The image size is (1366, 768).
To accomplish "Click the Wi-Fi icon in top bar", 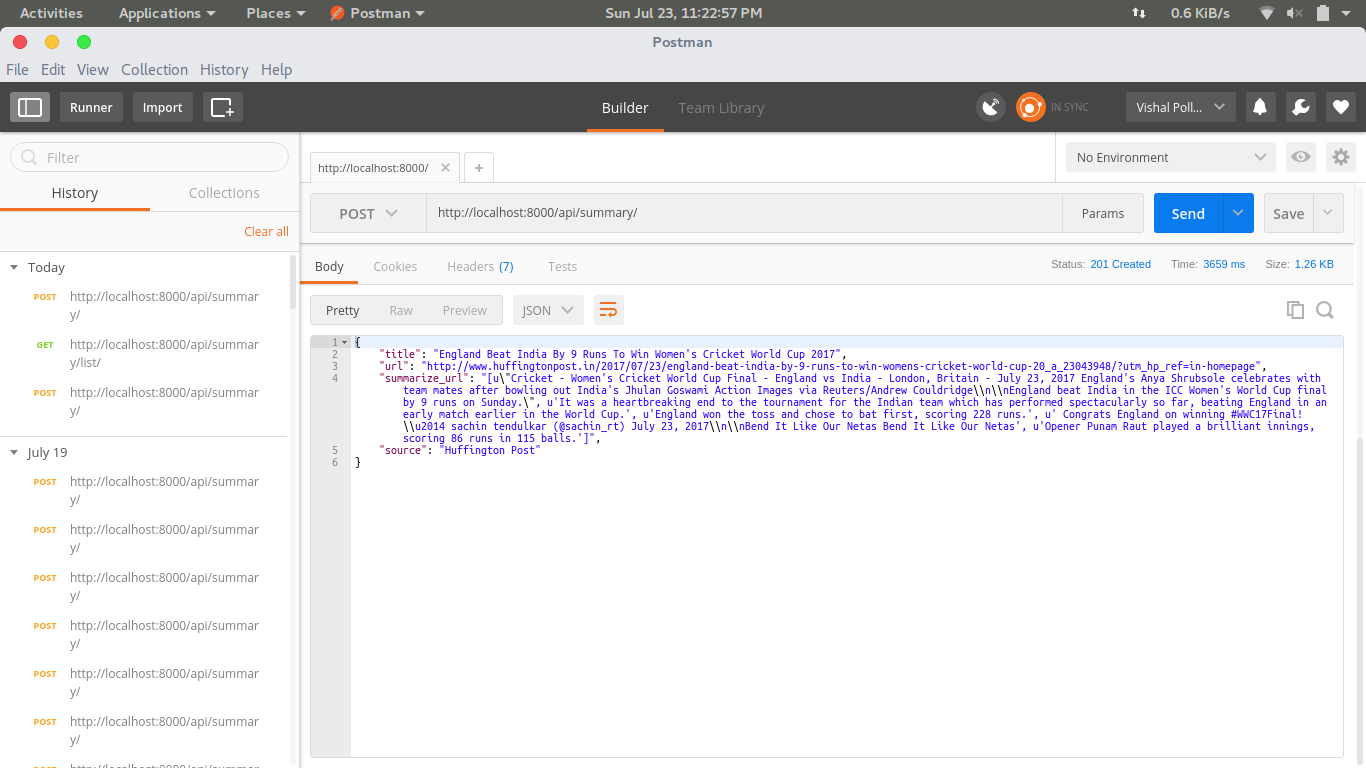I will [x=1267, y=13].
